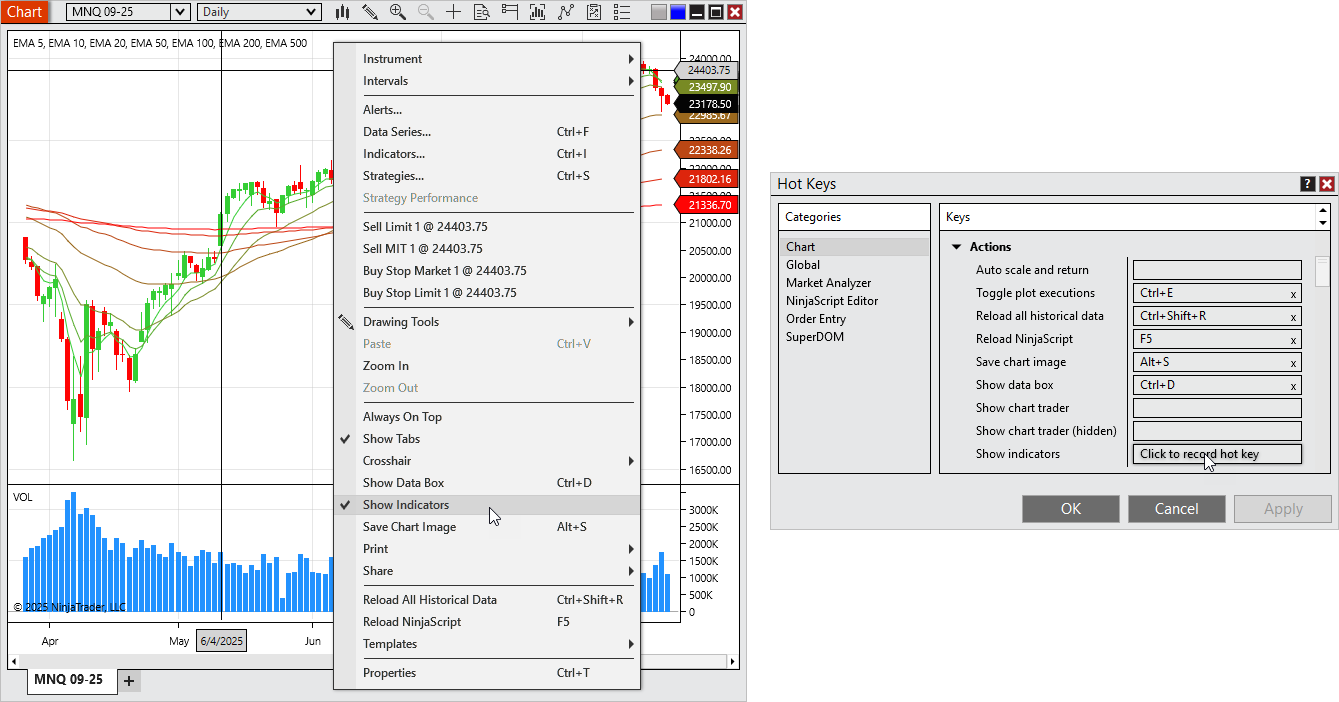Open the strategies toolbar icon
Screen dimensions: 1339x702
coord(594,12)
